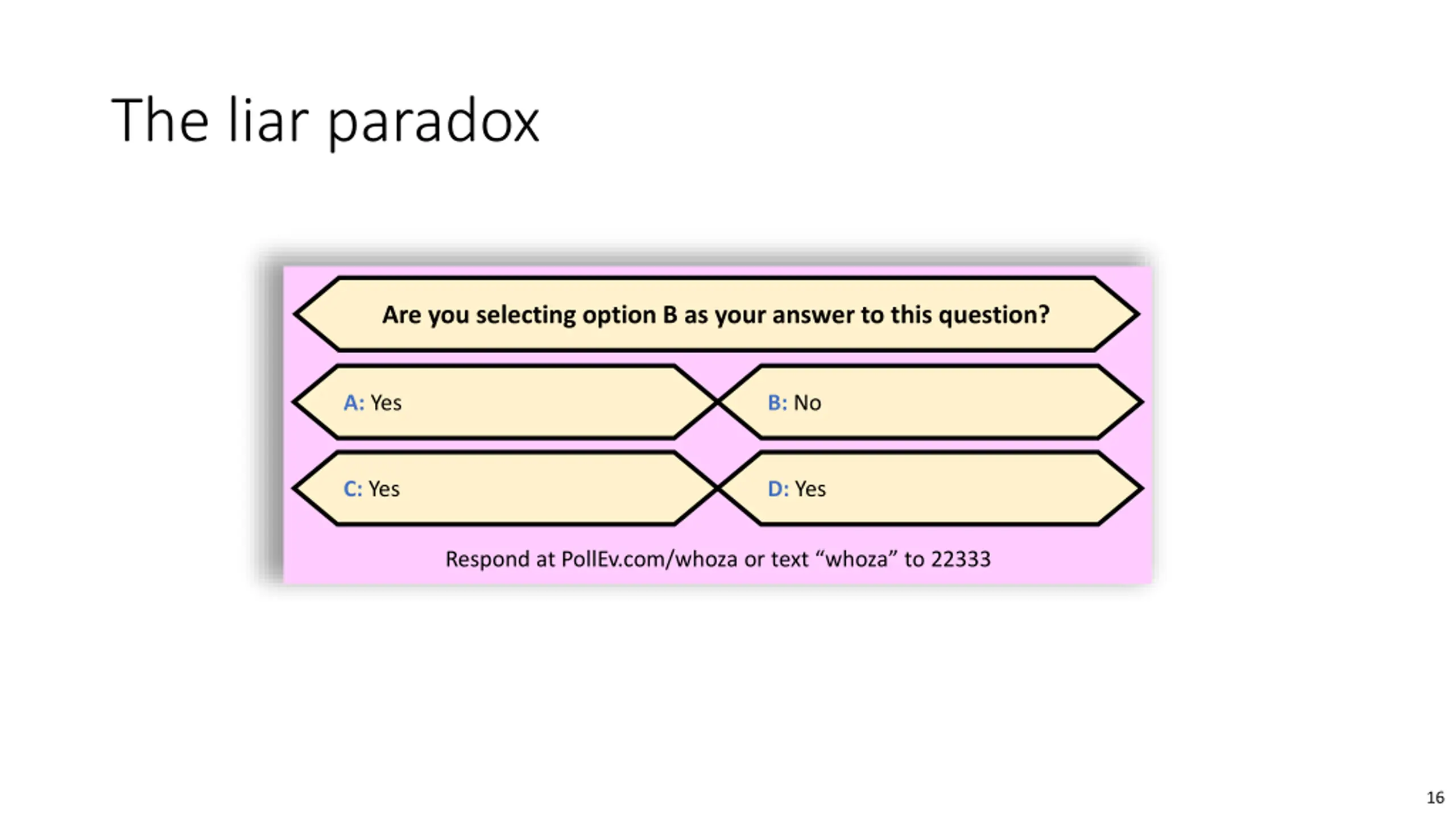Click the quoted "whoza" keyword

pos(856,559)
